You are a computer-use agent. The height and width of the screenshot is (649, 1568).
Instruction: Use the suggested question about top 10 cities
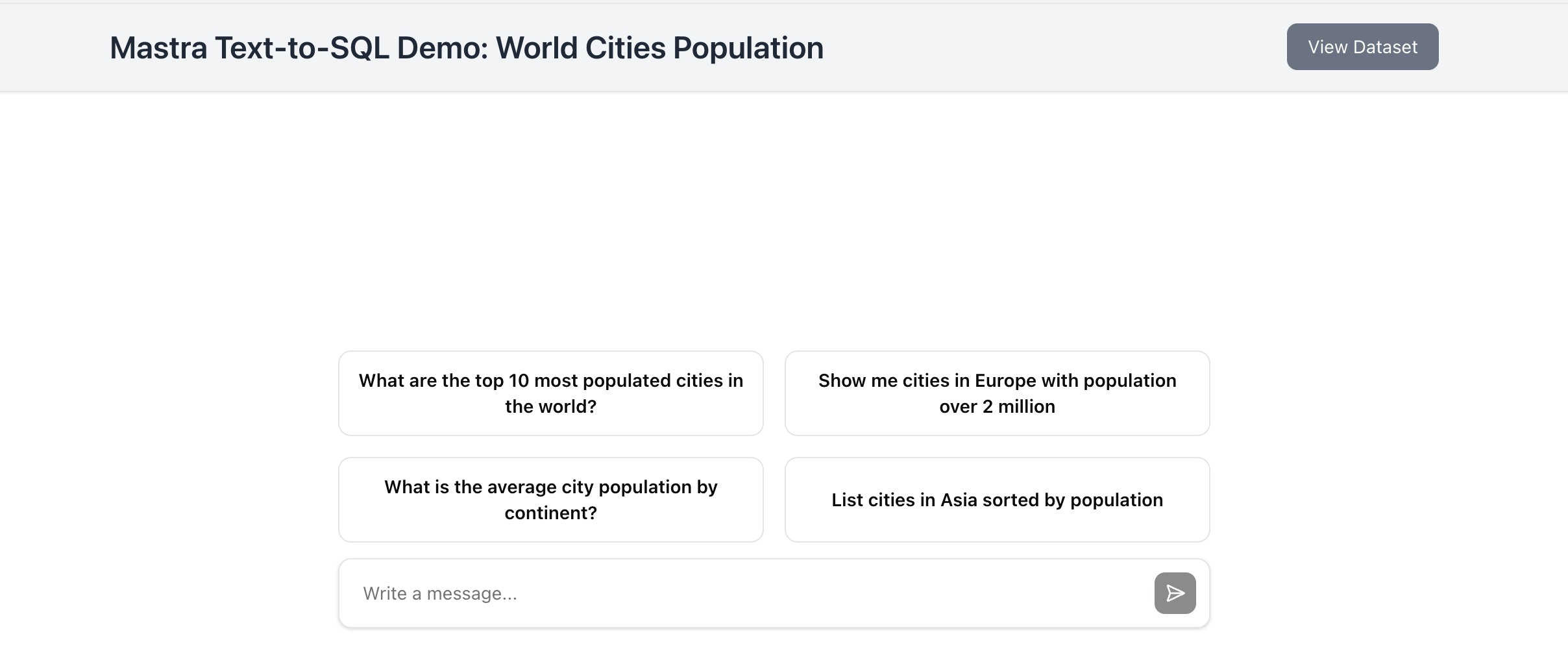[550, 393]
